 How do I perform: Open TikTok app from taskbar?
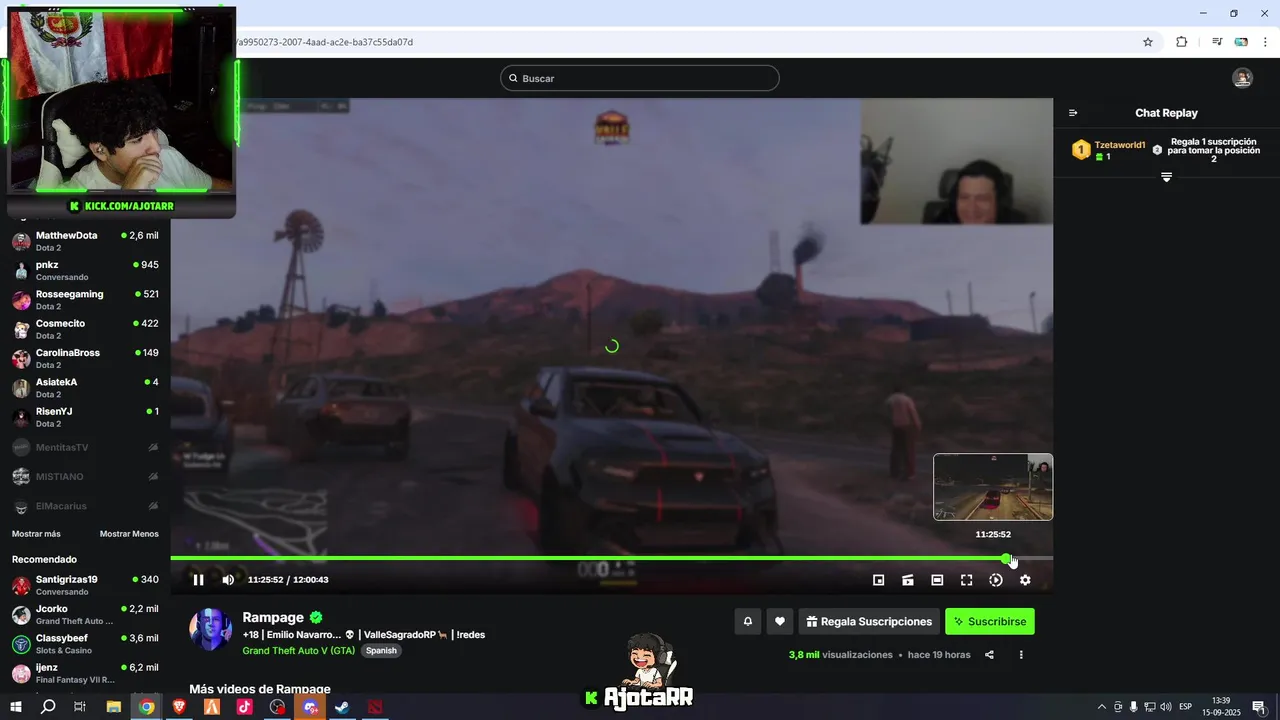point(244,707)
